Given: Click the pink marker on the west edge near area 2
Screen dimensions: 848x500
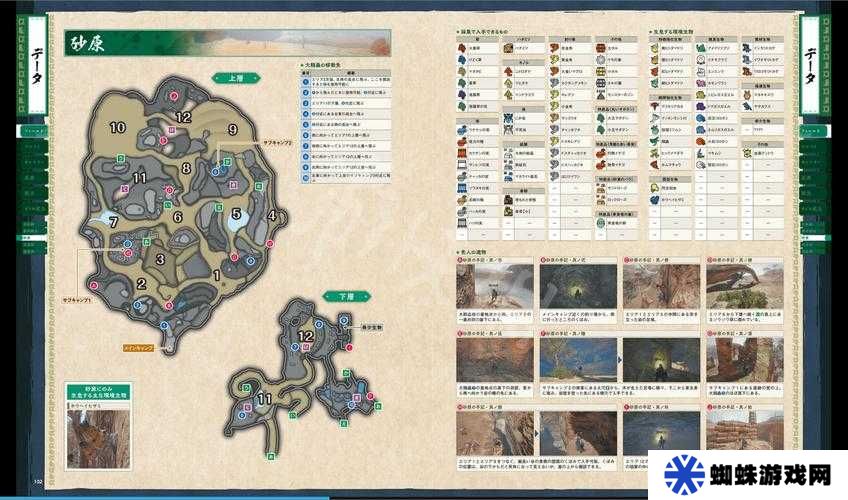Looking at the screenshot, I should pyautogui.click(x=94, y=285).
